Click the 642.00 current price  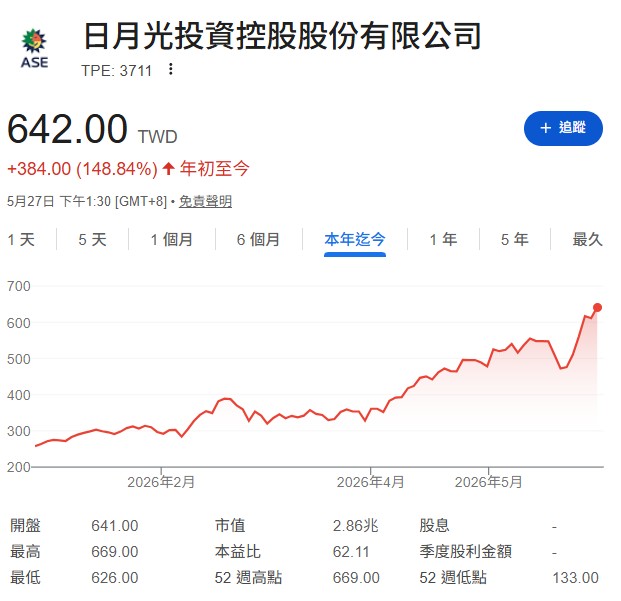[67, 129]
